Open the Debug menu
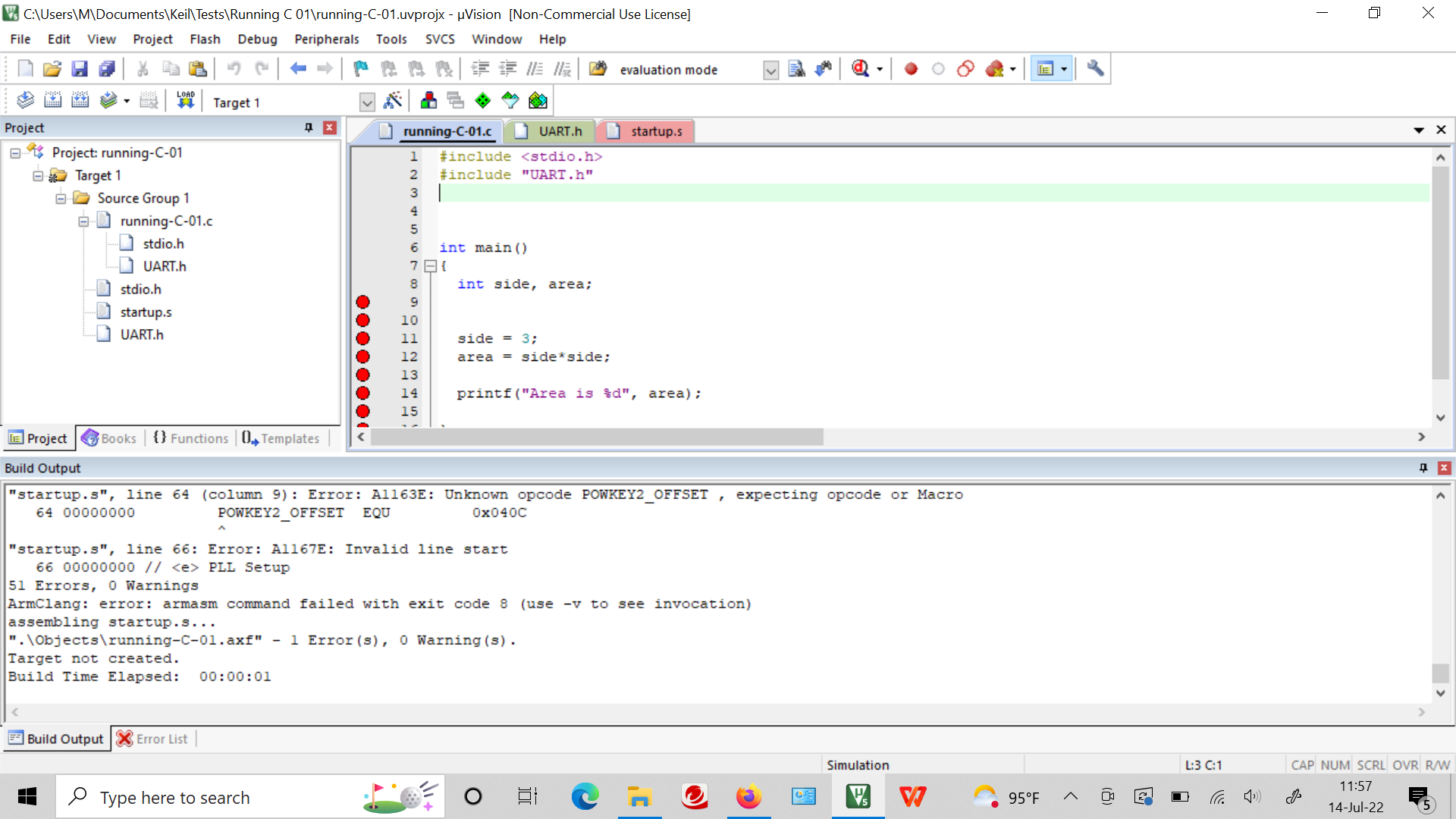The height and width of the screenshot is (819, 1456). pos(257,39)
